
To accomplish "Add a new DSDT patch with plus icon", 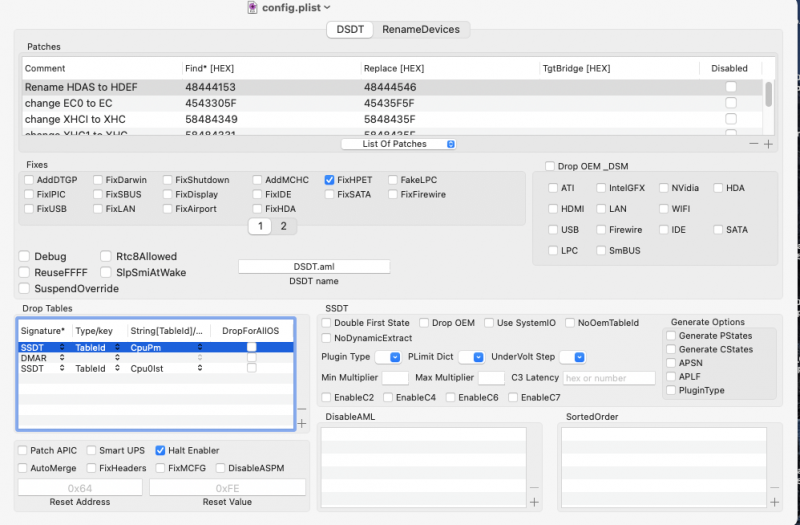I will 768,144.
